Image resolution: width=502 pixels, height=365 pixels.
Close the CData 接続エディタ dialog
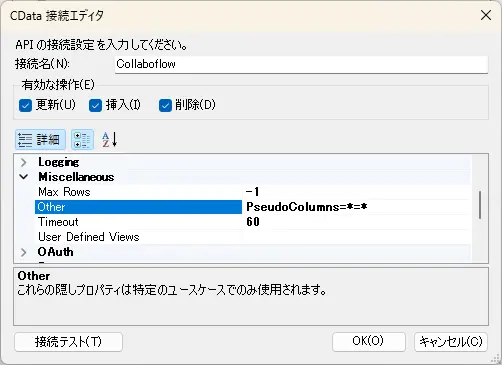486,15
